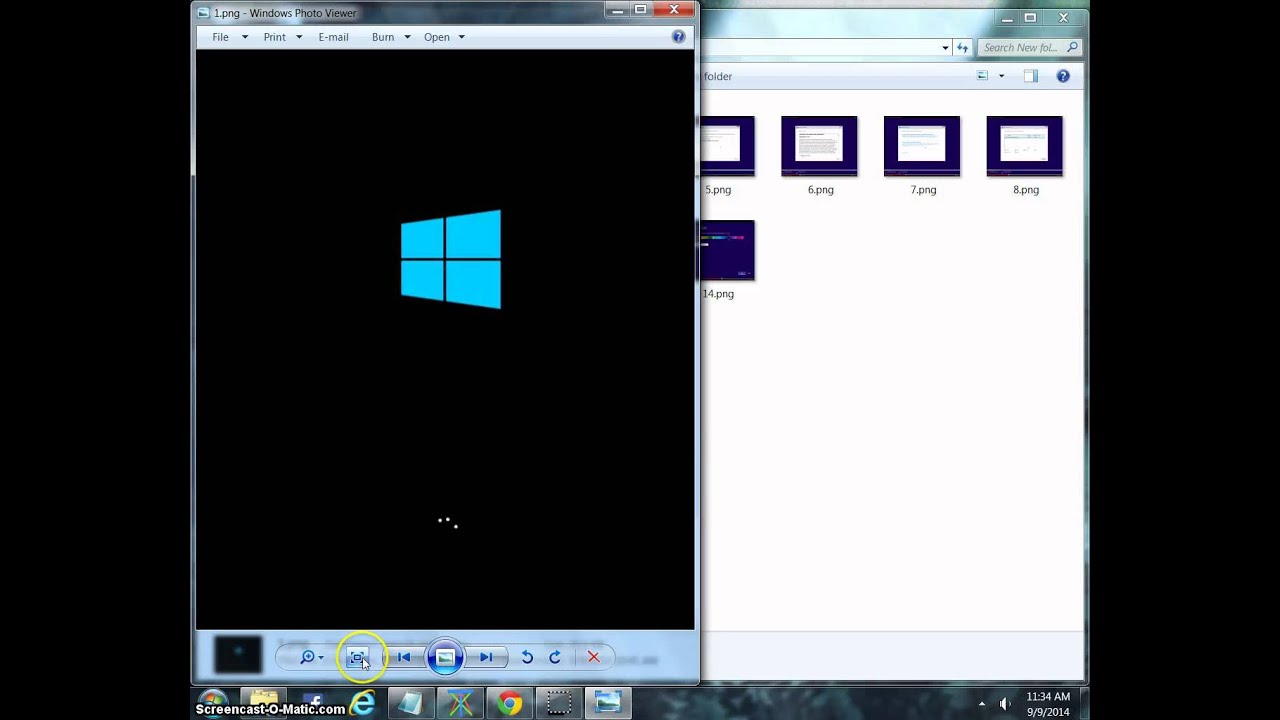Delete the photo with red X
The height and width of the screenshot is (720, 1280).
tap(594, 657)
